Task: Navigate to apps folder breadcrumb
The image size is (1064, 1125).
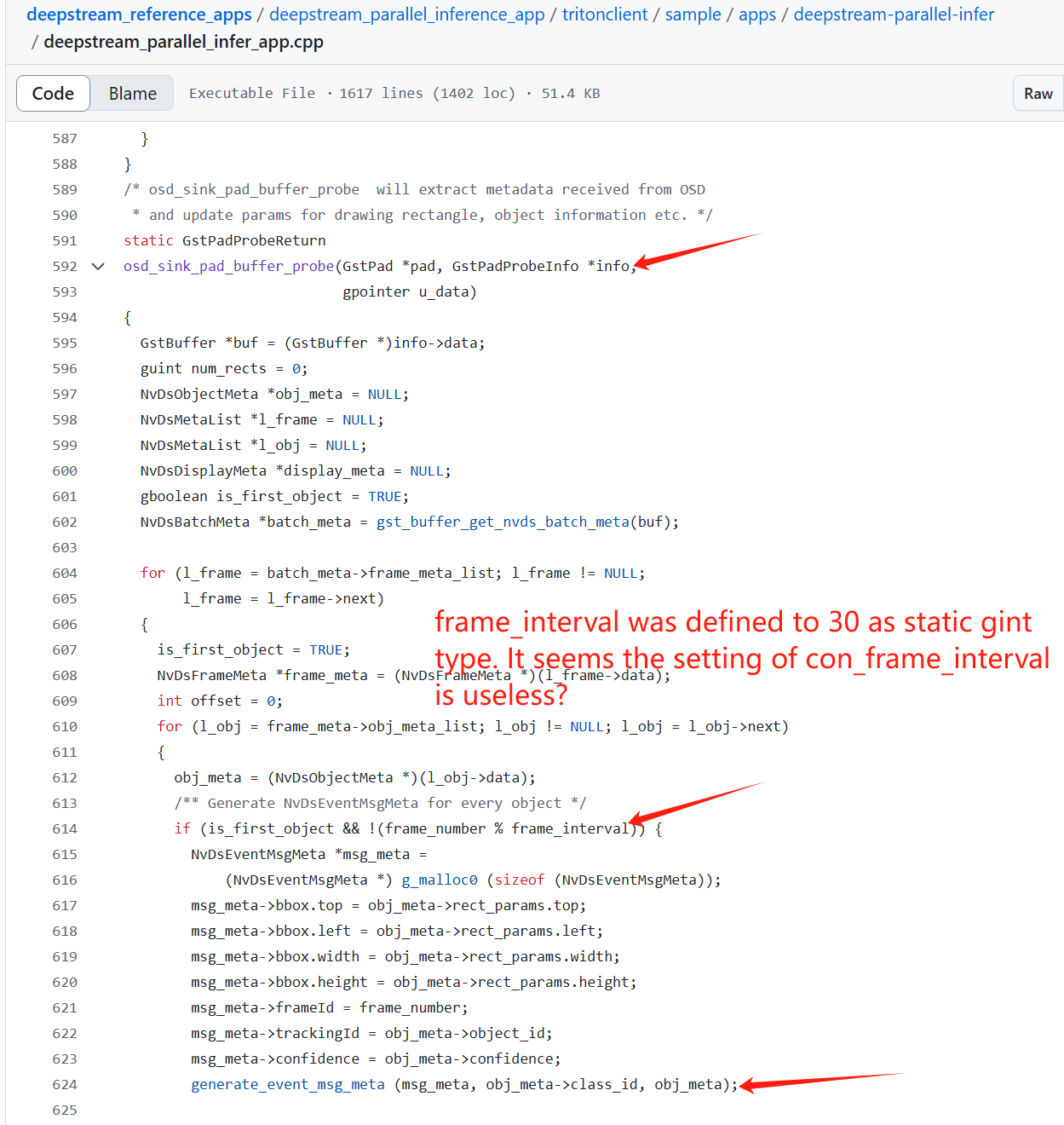Action: 757,14
